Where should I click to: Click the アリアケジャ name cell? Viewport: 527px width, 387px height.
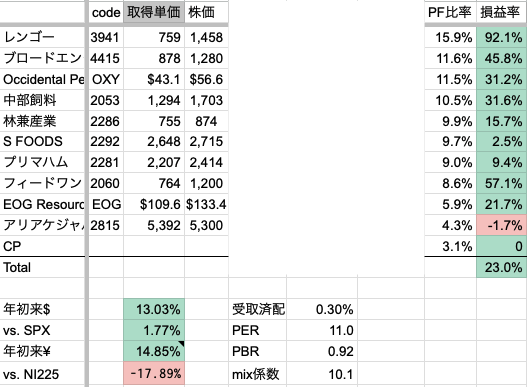[42, 225]
